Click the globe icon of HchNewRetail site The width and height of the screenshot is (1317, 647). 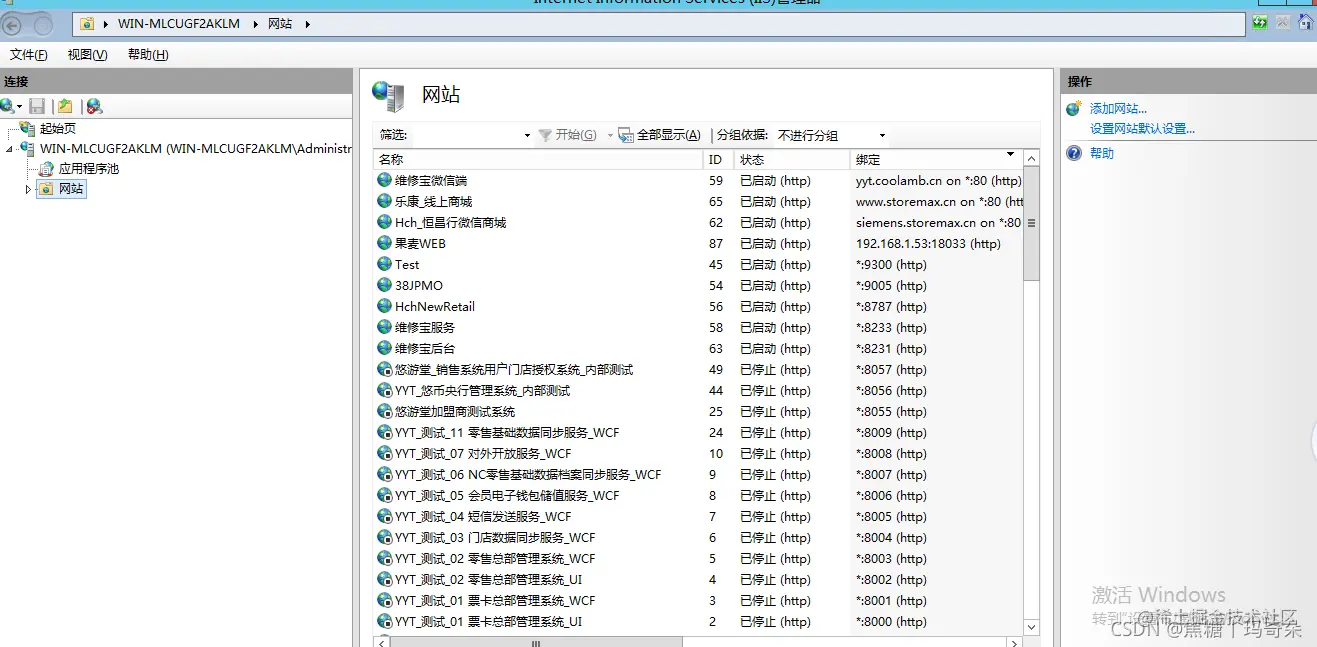pos(384,306)
